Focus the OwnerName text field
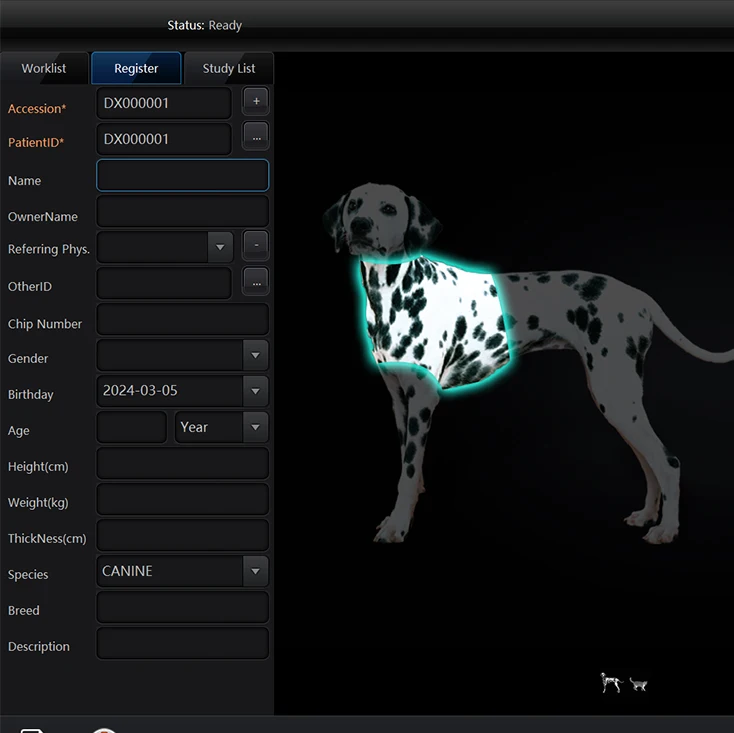The height and width of the screenshot is (733, 734). pos(182,212)
